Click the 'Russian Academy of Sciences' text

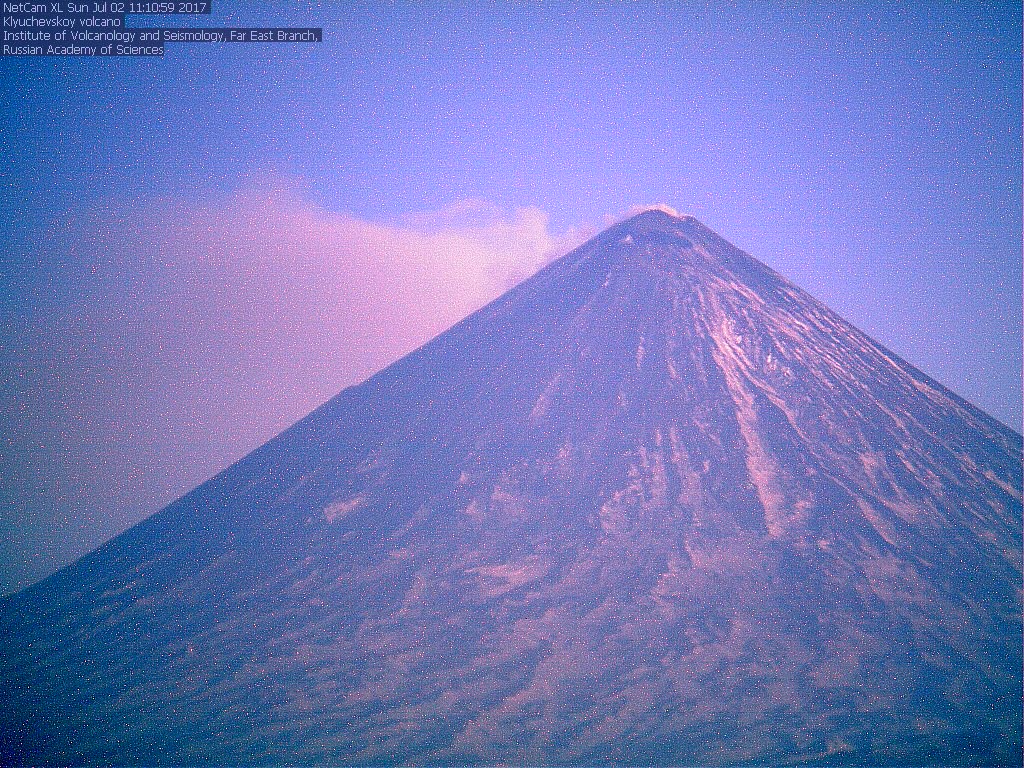click(83, 50)
